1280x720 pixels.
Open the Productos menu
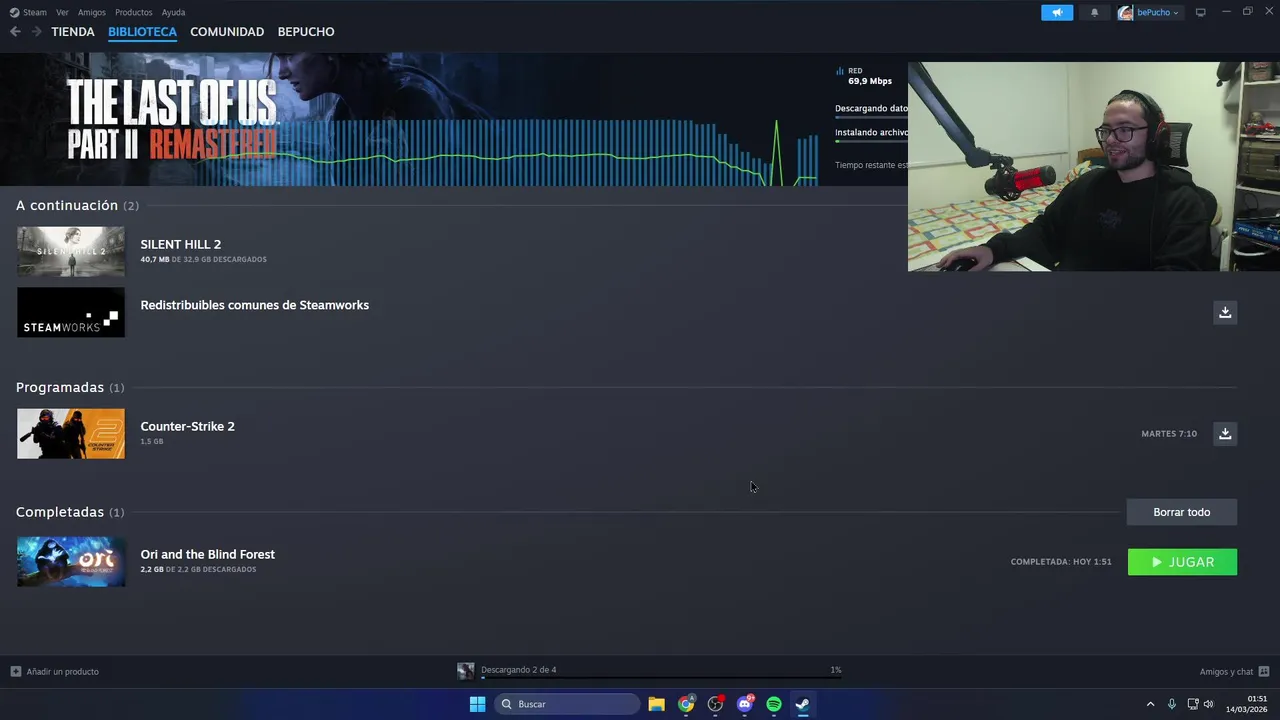tap(133, 12)
